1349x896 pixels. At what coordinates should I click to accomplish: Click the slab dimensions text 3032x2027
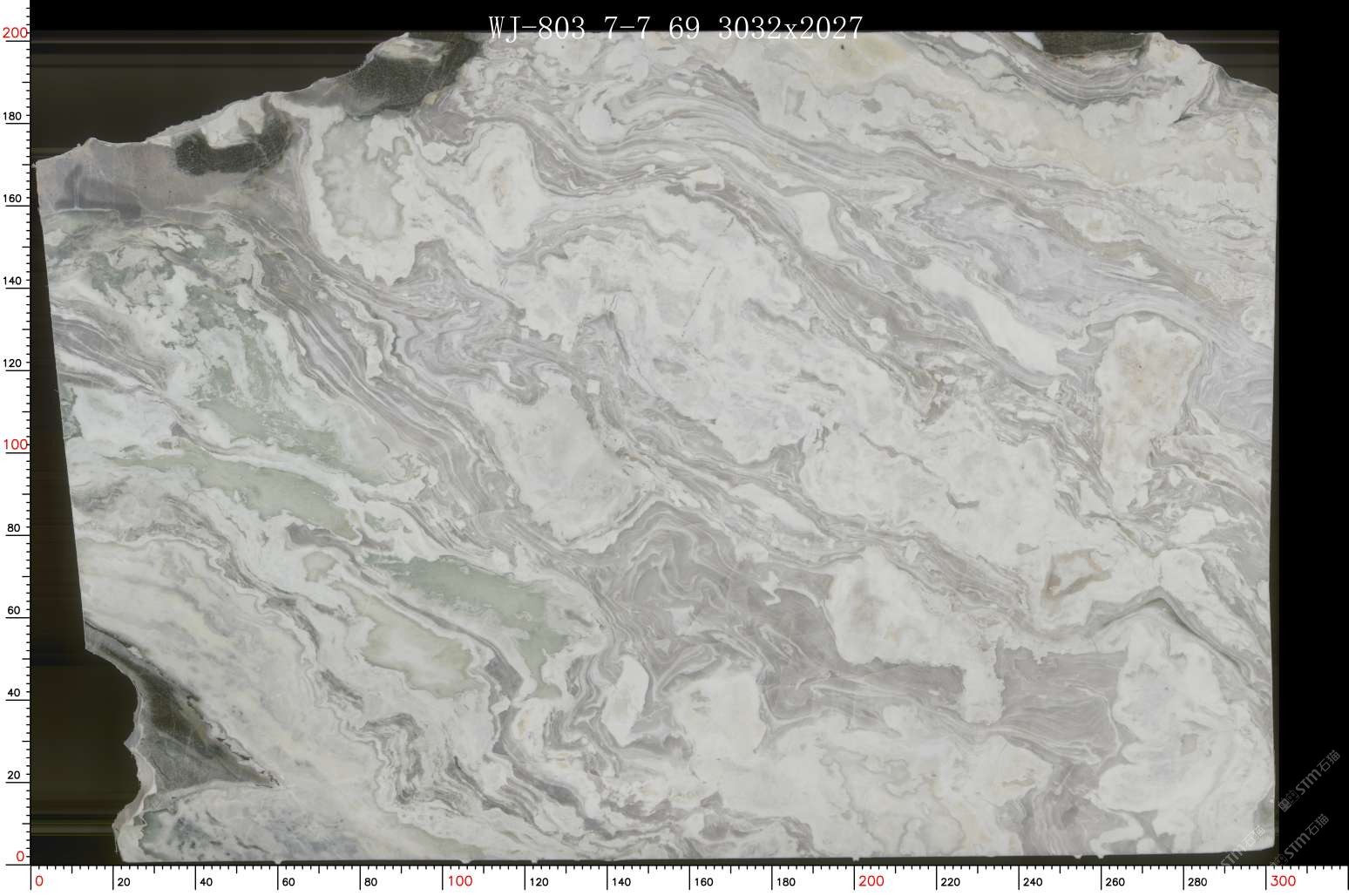click(x=790, y=28)
